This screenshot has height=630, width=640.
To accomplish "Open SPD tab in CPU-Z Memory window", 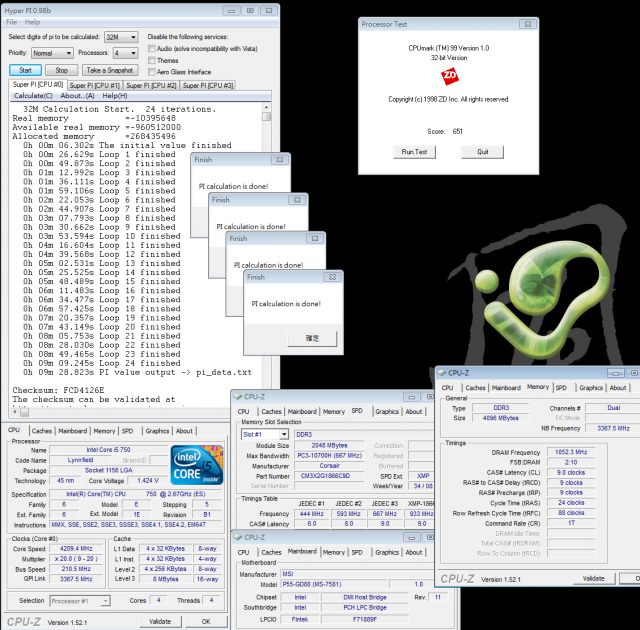I will click(x=561, y=388).
